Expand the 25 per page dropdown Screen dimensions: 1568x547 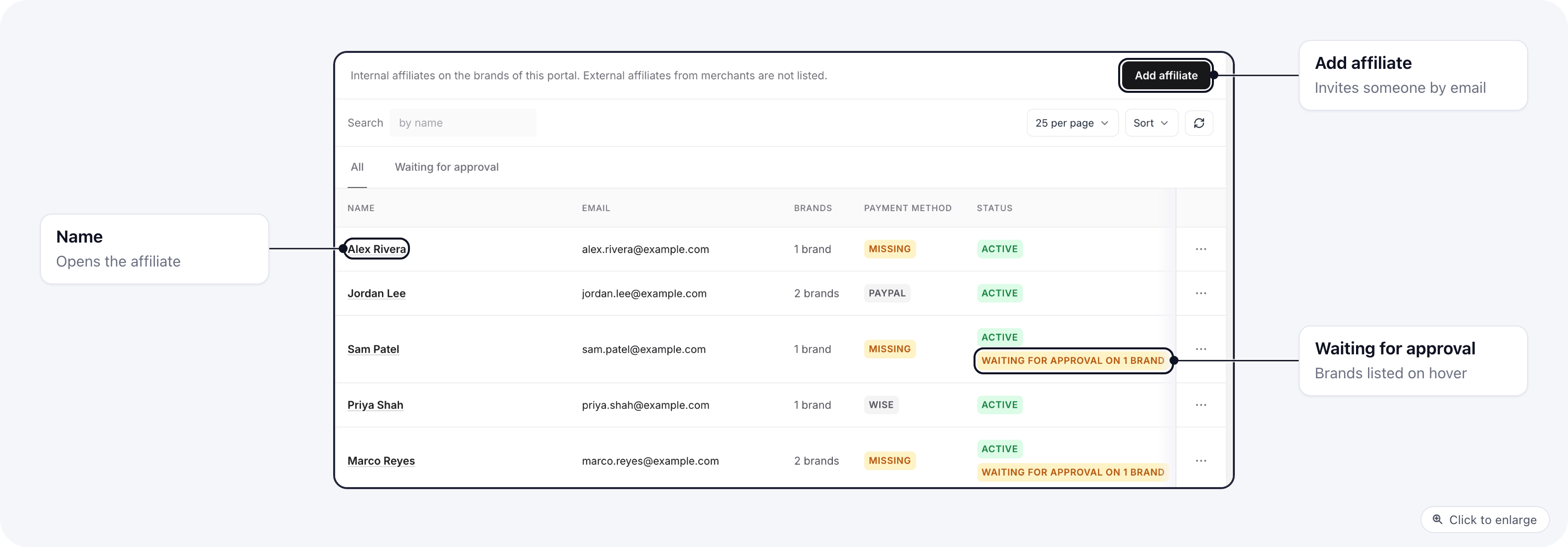[x=1072, y=123]
